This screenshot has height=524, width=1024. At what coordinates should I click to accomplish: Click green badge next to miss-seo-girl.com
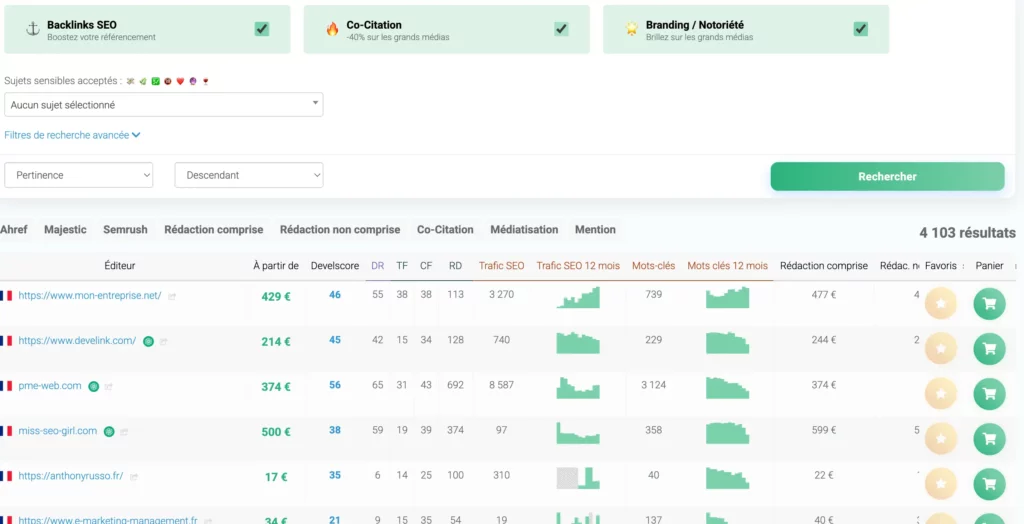[x=109, y=431]
